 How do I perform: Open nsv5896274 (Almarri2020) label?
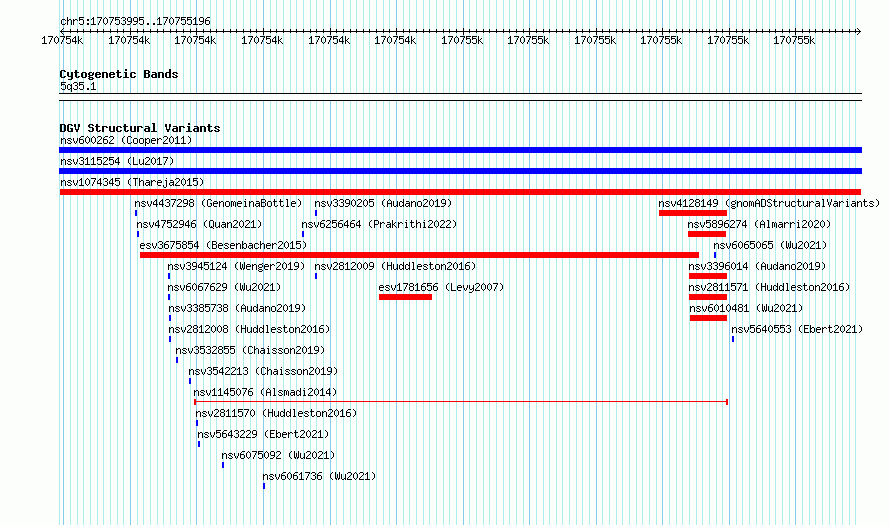[759, 224]
